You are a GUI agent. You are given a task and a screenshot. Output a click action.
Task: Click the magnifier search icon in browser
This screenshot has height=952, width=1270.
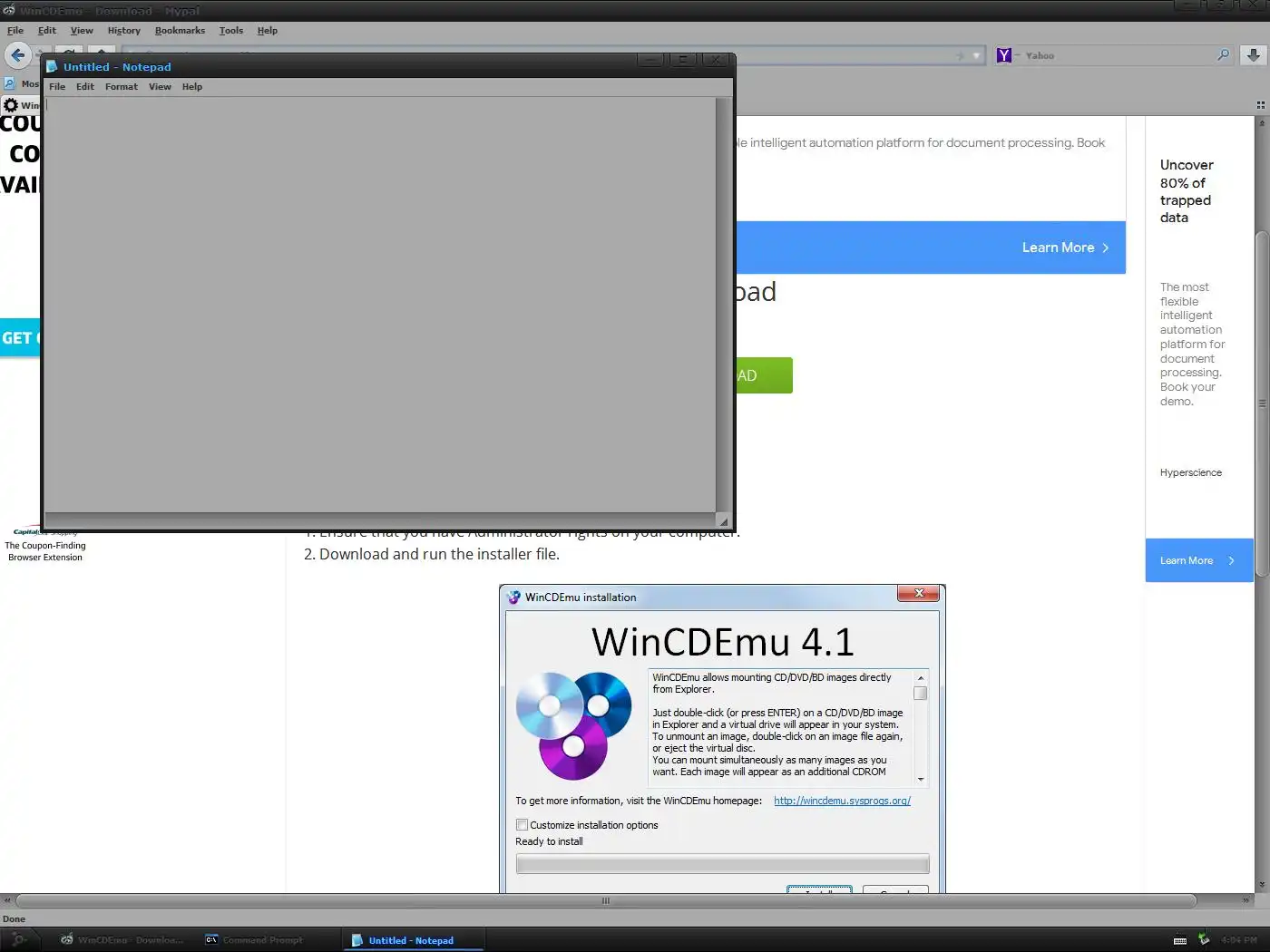click(x=1223, y=55)
